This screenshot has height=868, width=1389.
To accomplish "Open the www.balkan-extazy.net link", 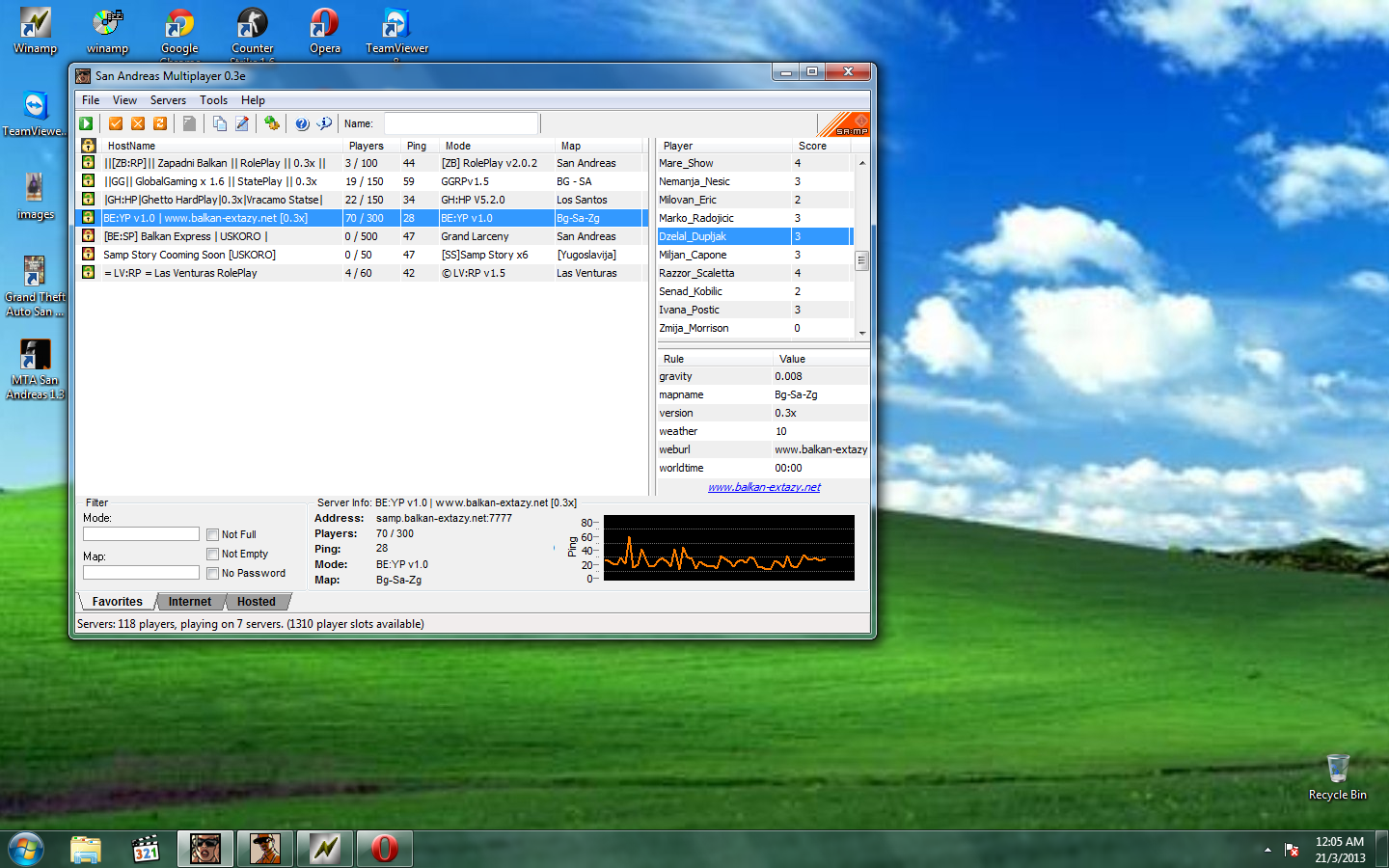I will (764, 487).
